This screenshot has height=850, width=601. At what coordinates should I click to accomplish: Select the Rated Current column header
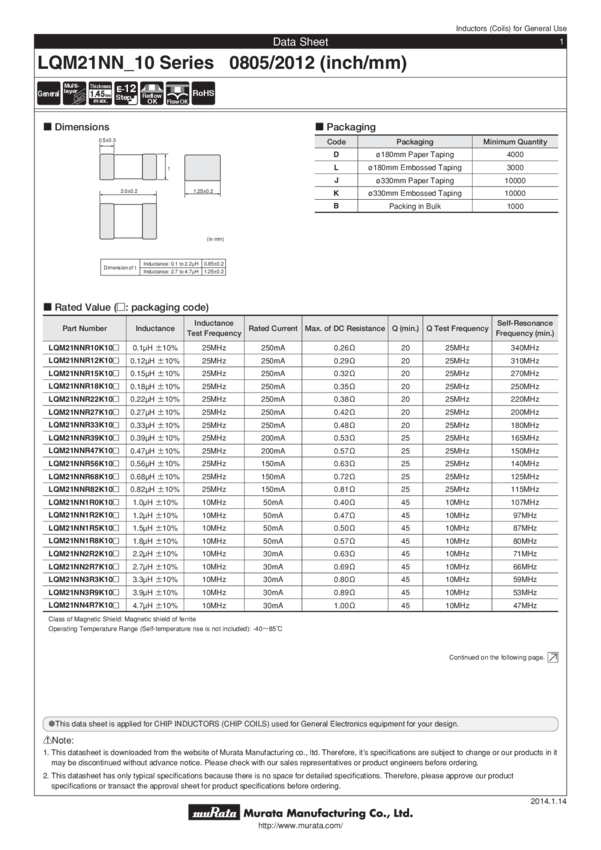tap(273, 329)
